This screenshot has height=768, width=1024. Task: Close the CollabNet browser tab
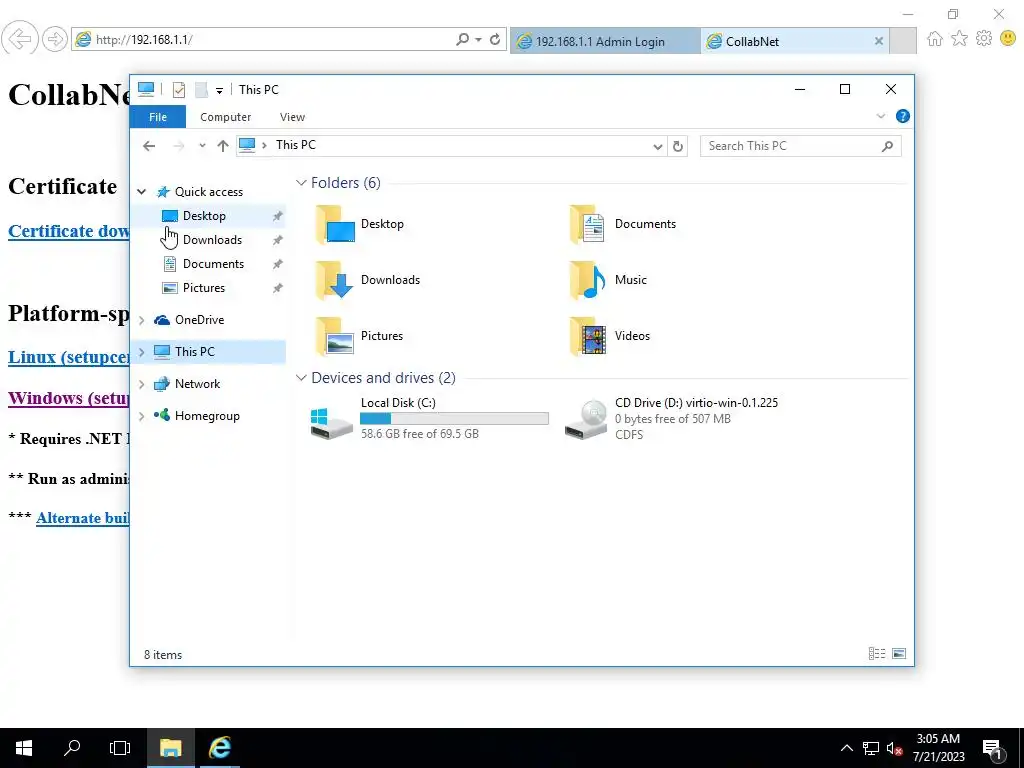tap(879, 41)
